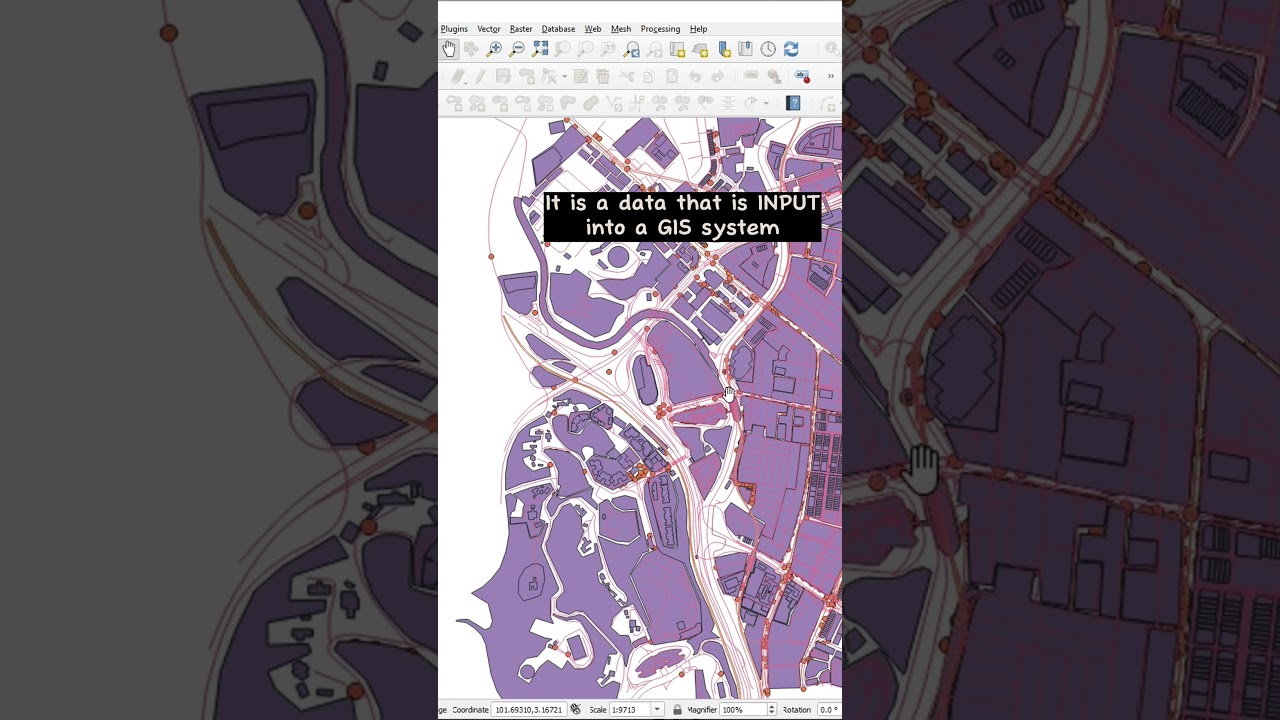The height and width of the screenshot is (720, 1280).
Task: Select the Pan Map hand tool
Action: tap(449, 49)
